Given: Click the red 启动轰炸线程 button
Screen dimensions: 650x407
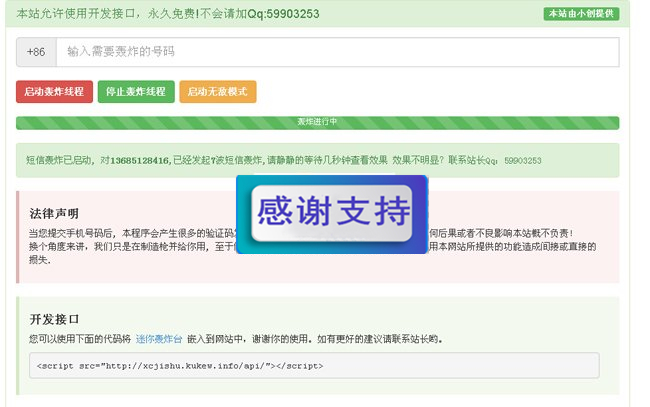Looking at the screenshot, I should tap(54, 92).
